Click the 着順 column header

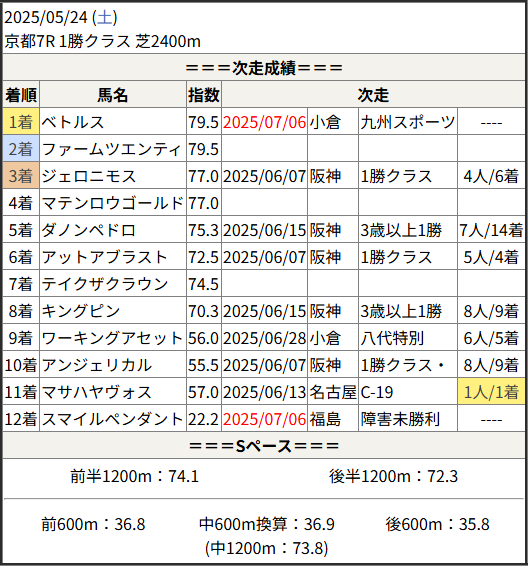tap(21, 95)
